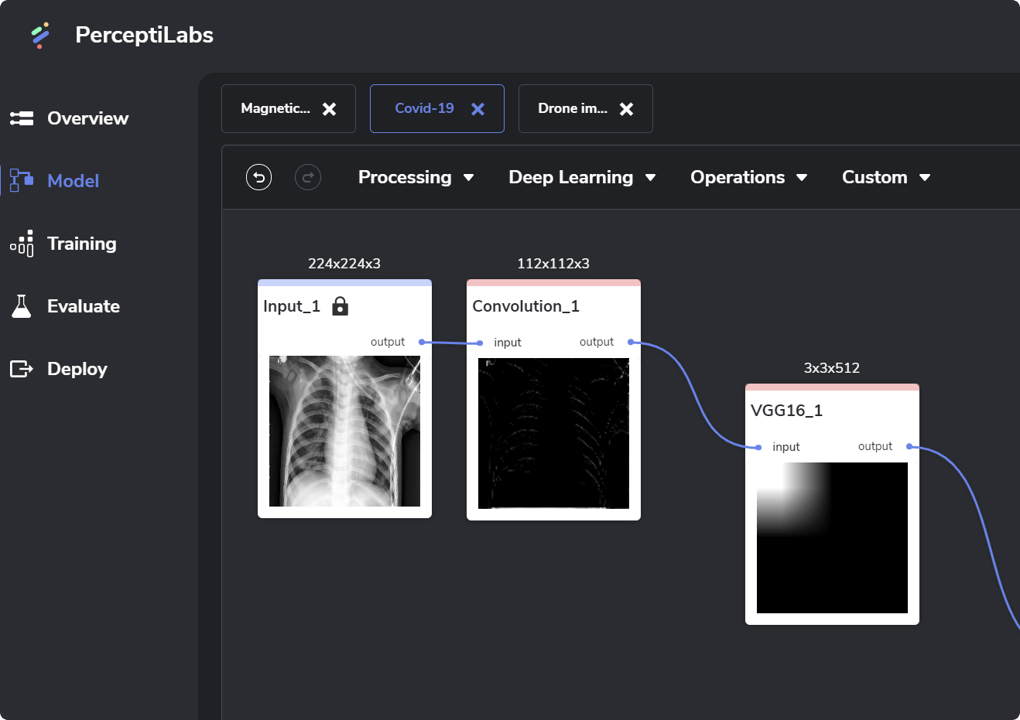Click the 112x112x3 dimension label
This screenshot has height=720, width=1020.
(x=554, y=263)
